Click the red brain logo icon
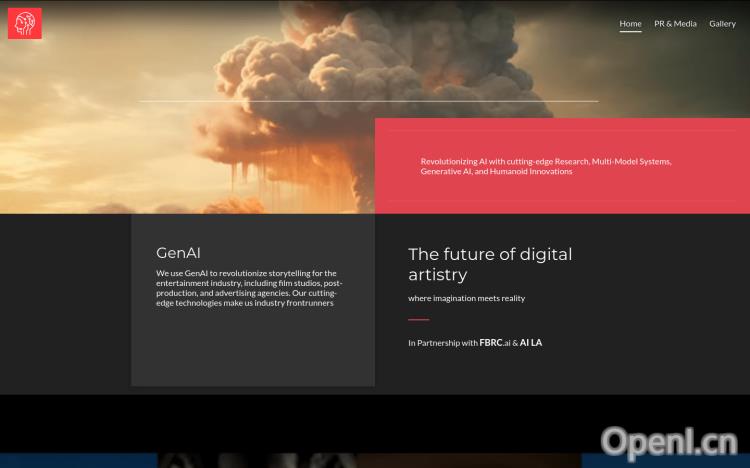 point(25,23)
